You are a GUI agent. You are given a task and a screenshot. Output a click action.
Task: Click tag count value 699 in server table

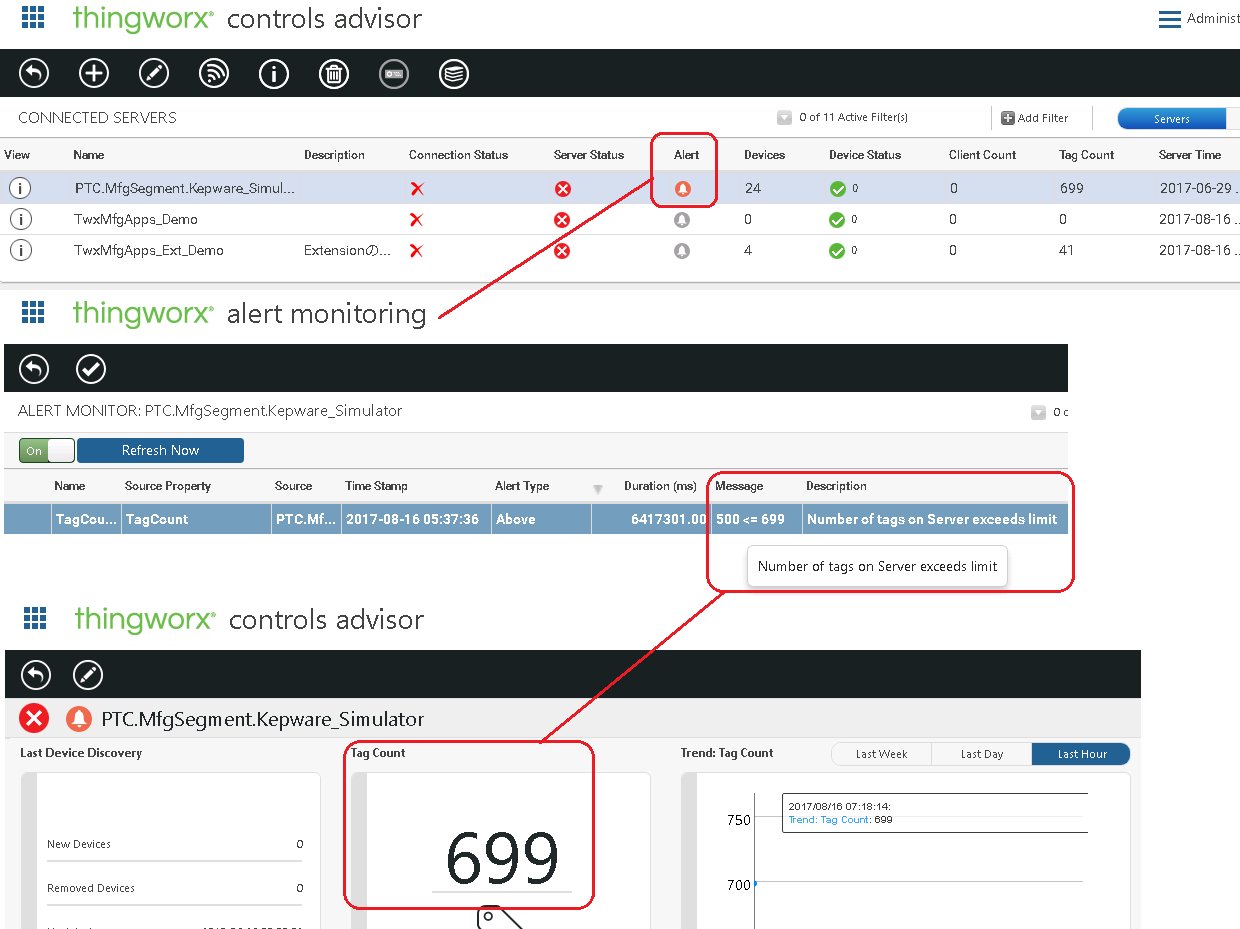click(1071, 188)
